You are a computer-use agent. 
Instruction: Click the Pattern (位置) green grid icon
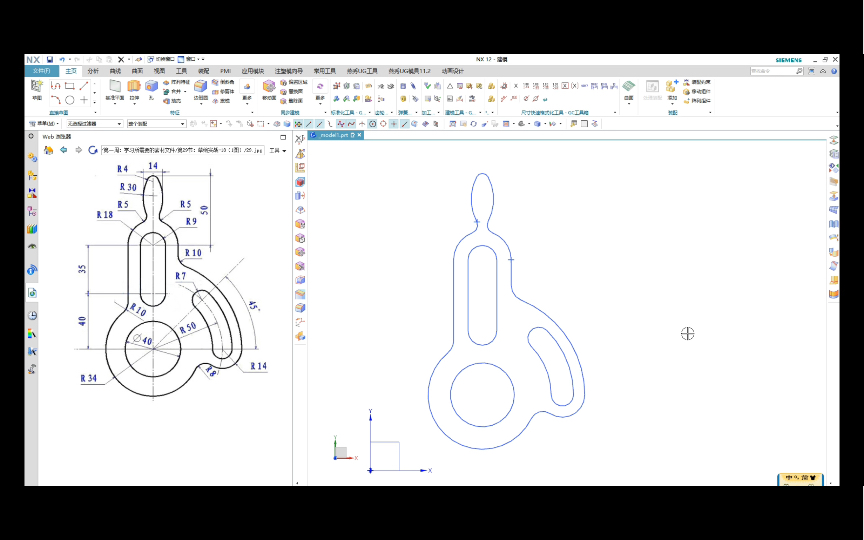point(629,86)
